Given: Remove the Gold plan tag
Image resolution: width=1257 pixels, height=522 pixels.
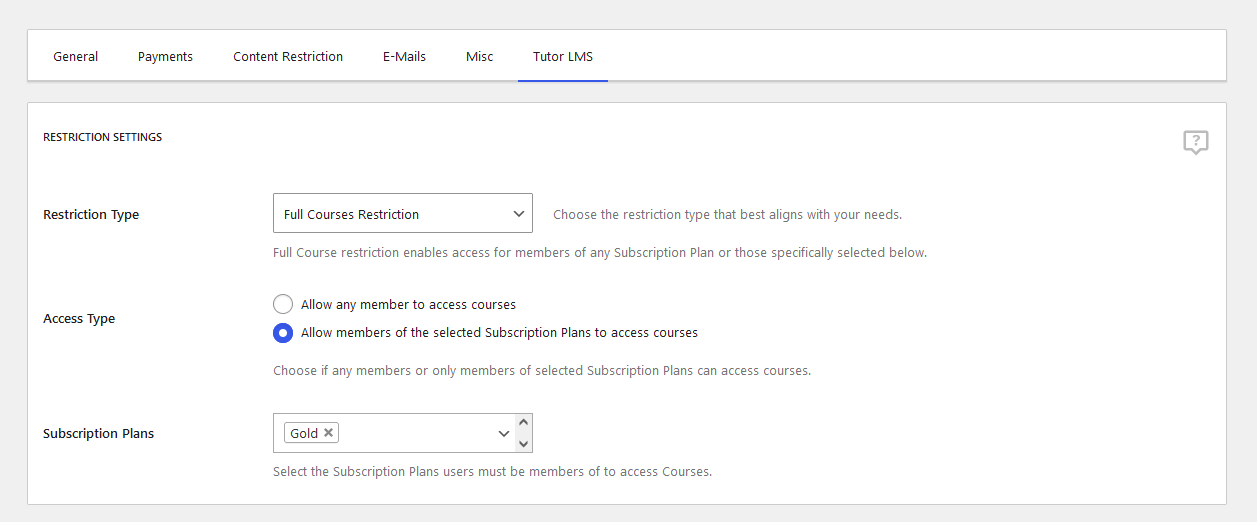Looking at the screenshot, I should (328, 433).
